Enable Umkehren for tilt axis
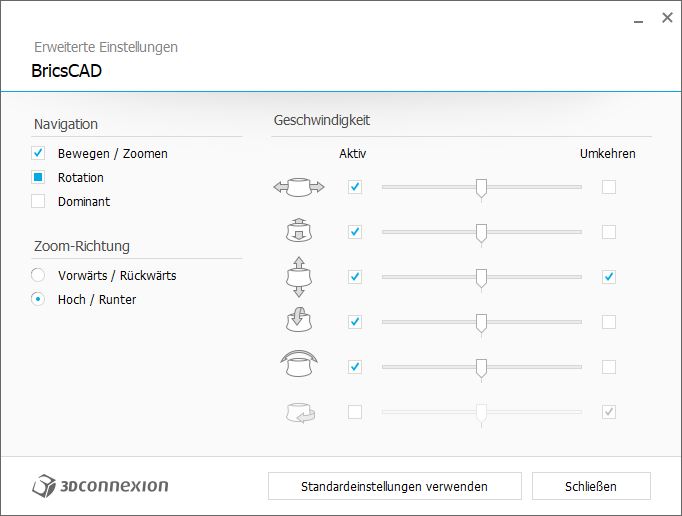This screenshot has height=516, width=682. click(609, 322)
